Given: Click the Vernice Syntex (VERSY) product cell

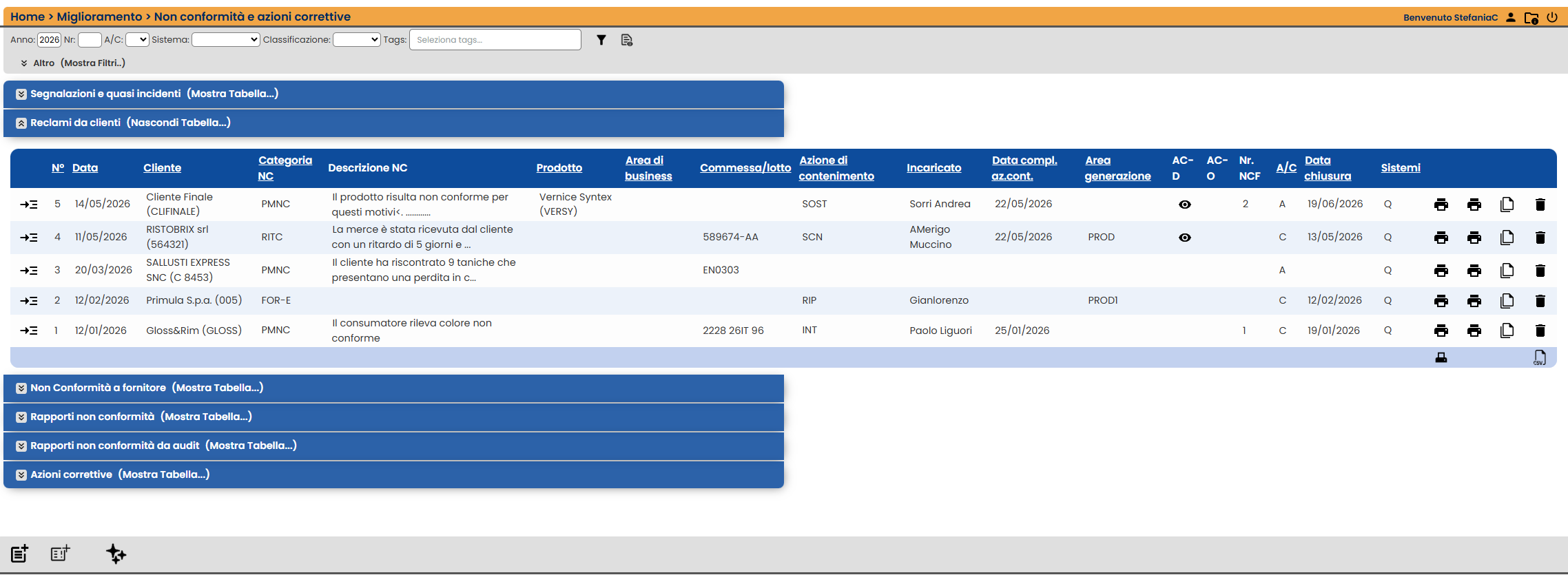Looking at the screenshot, I should 575,205.
